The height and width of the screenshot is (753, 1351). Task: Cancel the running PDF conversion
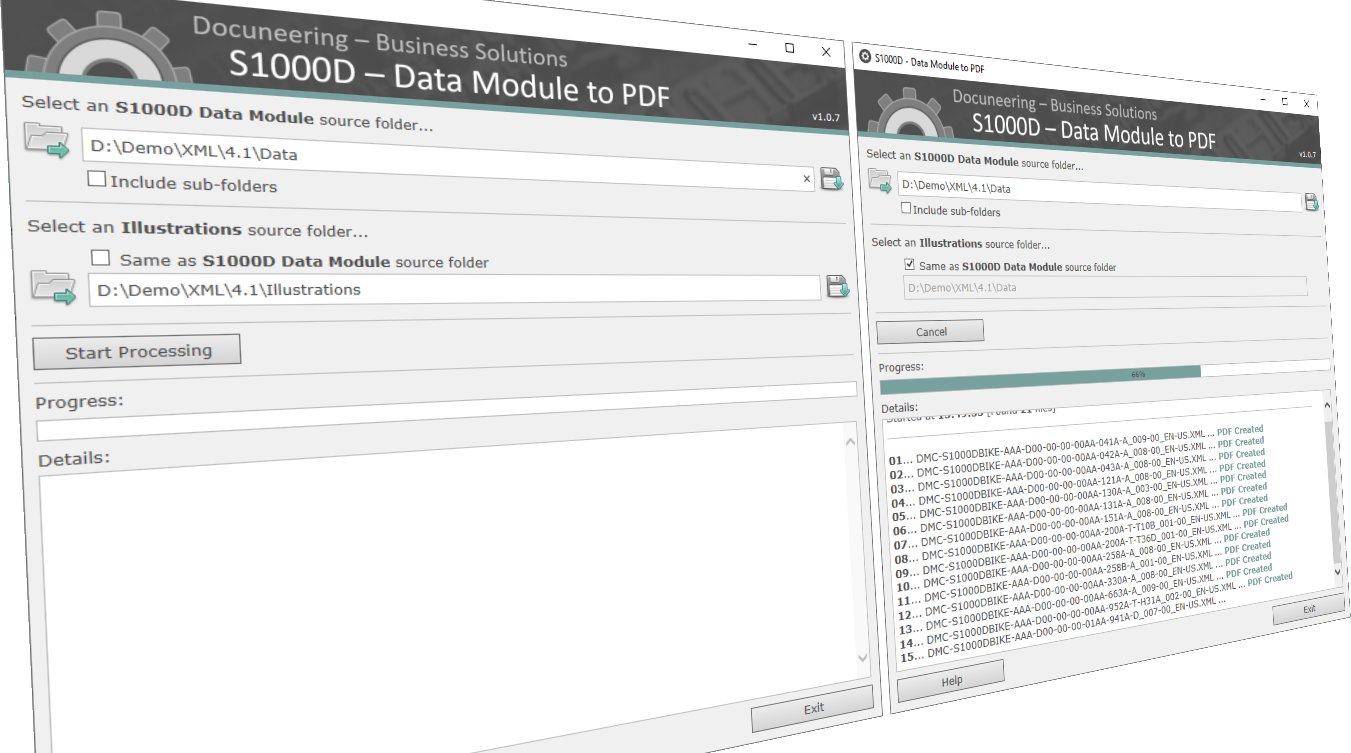tap(930, 331)
